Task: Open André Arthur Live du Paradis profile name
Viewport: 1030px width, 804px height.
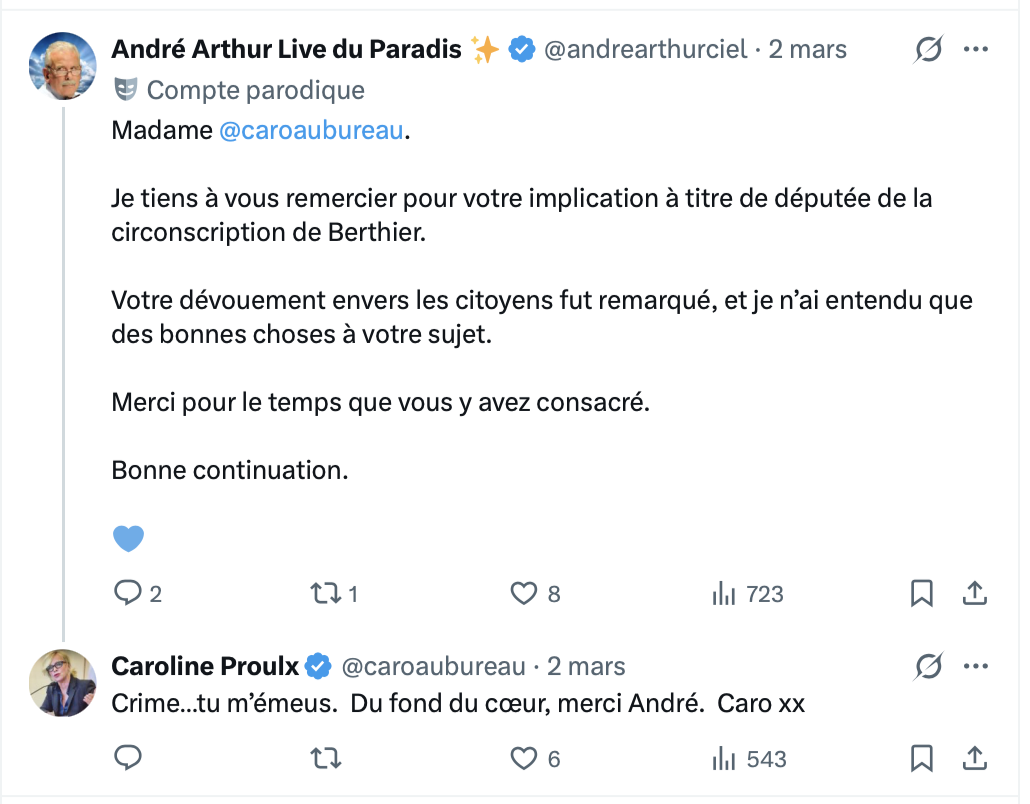Action: click(x=286, y=49)
